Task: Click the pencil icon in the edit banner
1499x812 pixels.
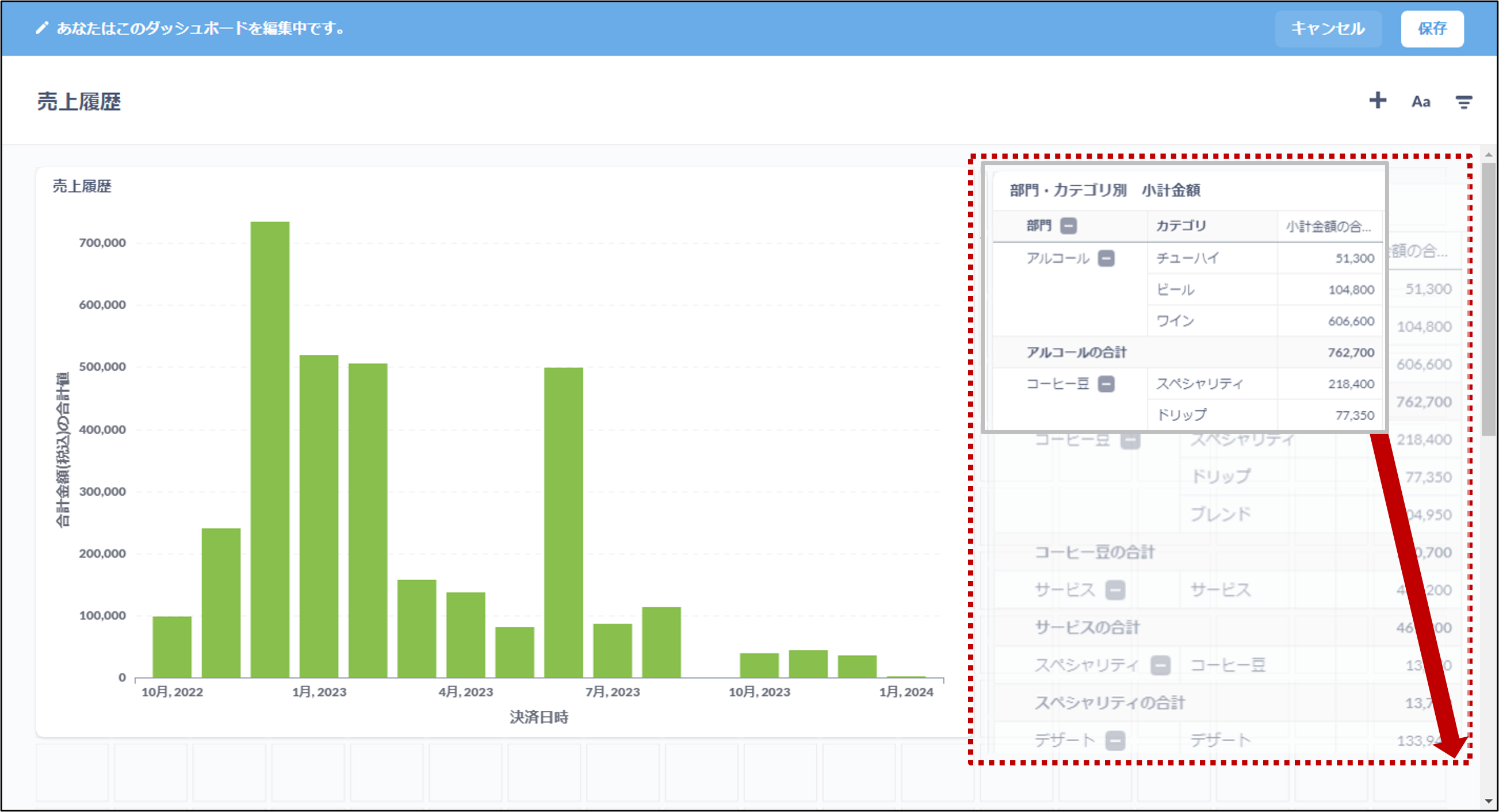Action: (42, 28)
